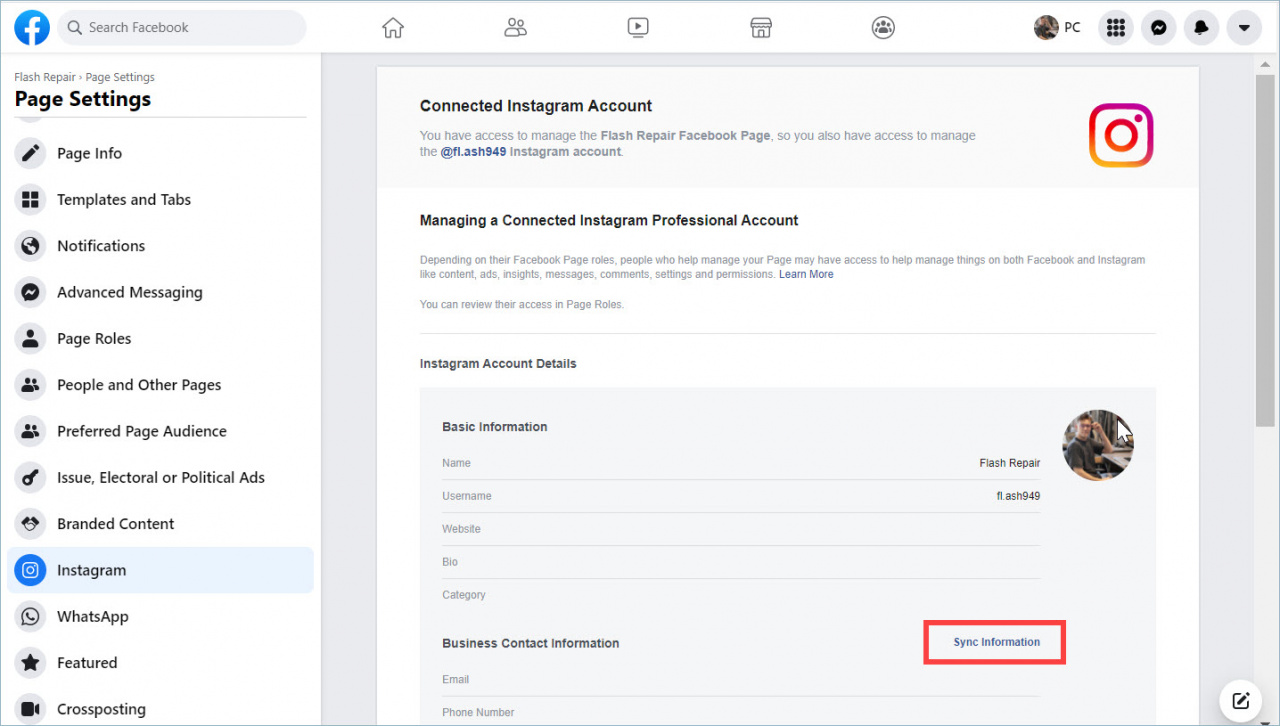Open the Home feed icon
Screen dimensions: 1280x726
click(x=393, y=28)
